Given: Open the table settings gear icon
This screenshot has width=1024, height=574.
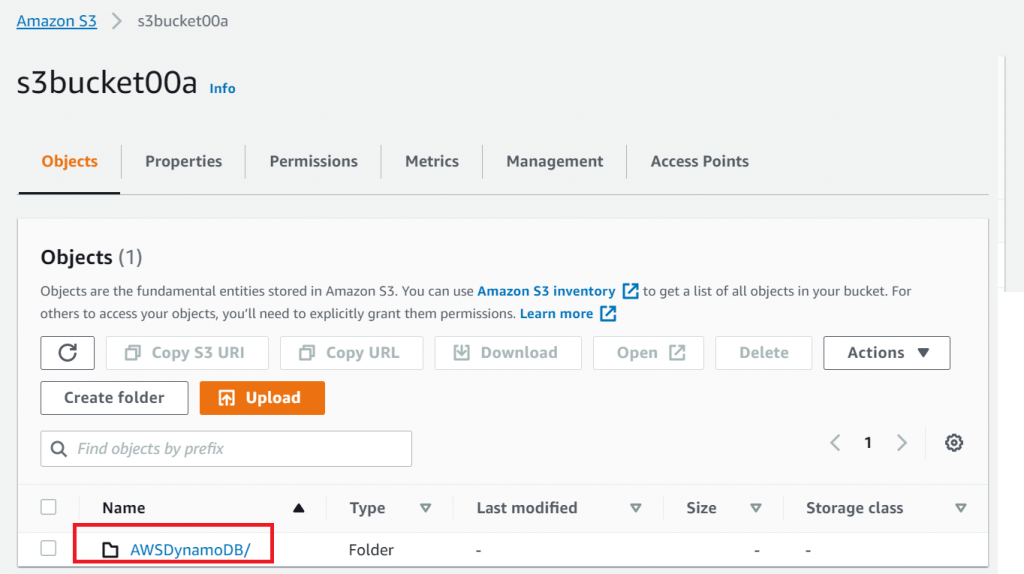Looking at the screenshot, I should 954,443.
